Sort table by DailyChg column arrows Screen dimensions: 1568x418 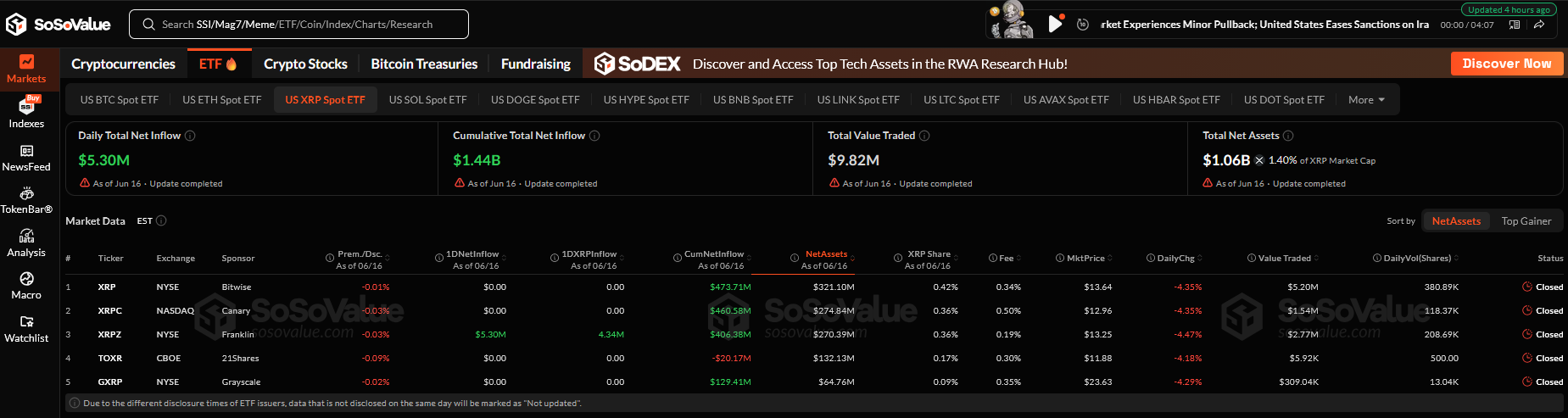pos(1199,258)
